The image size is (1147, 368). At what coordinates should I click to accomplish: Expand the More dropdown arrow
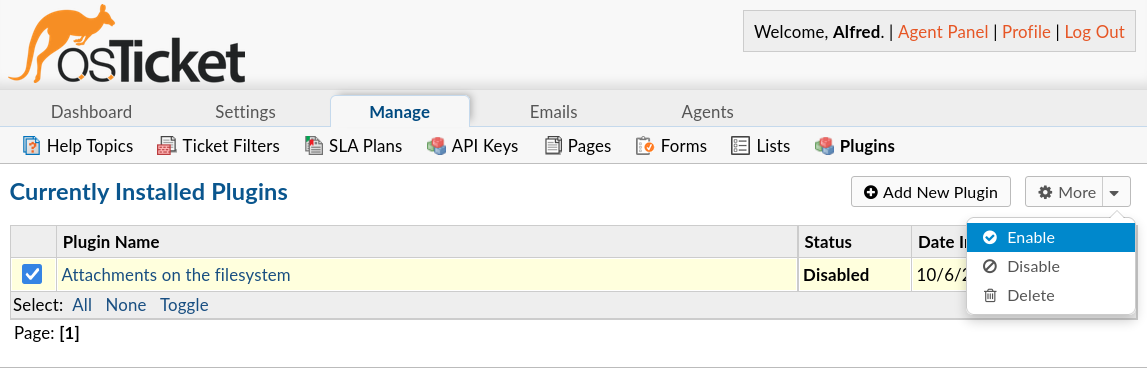point(1114,192)
